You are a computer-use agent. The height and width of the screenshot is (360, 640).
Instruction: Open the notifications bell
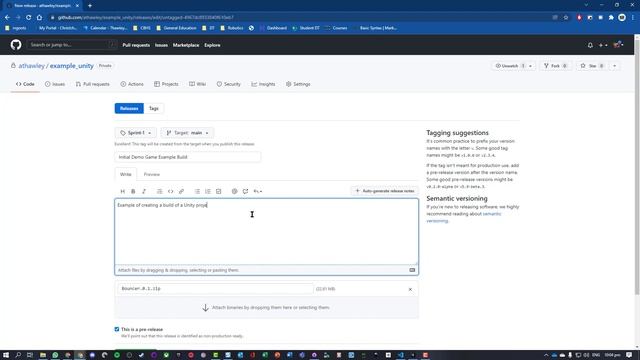(x=590, y=45)
